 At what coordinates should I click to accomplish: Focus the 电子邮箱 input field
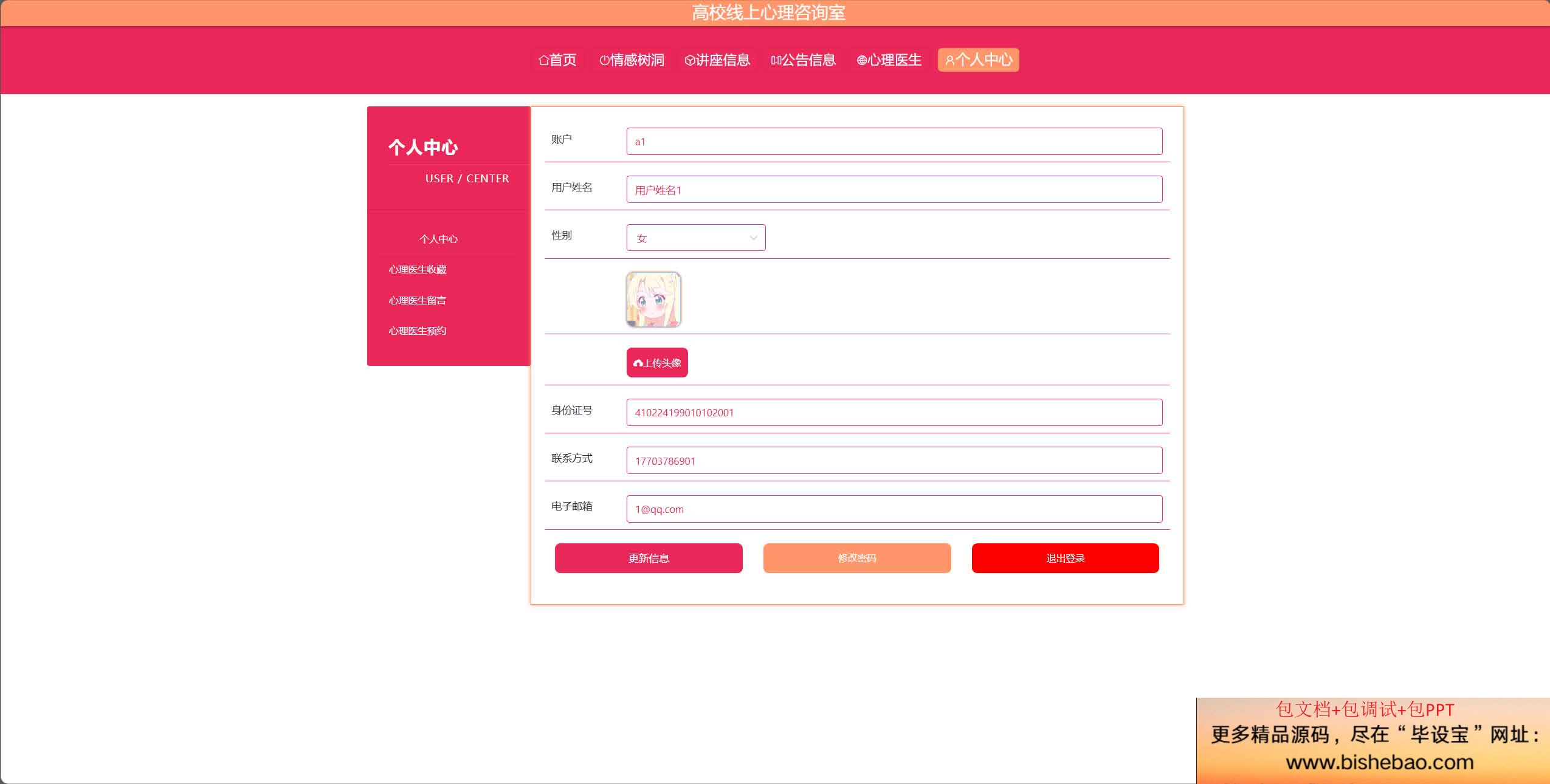894,509
